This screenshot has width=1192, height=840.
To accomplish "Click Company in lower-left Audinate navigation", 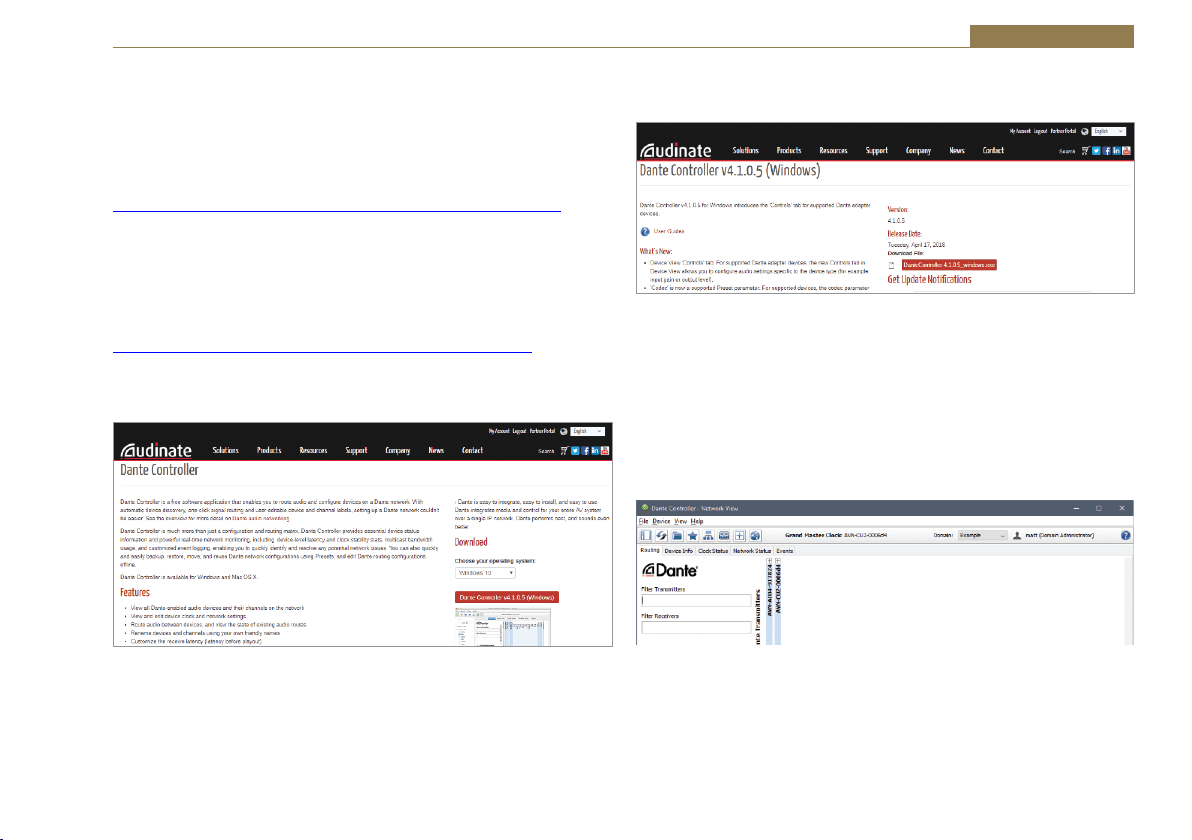I will tap(398, 451).
